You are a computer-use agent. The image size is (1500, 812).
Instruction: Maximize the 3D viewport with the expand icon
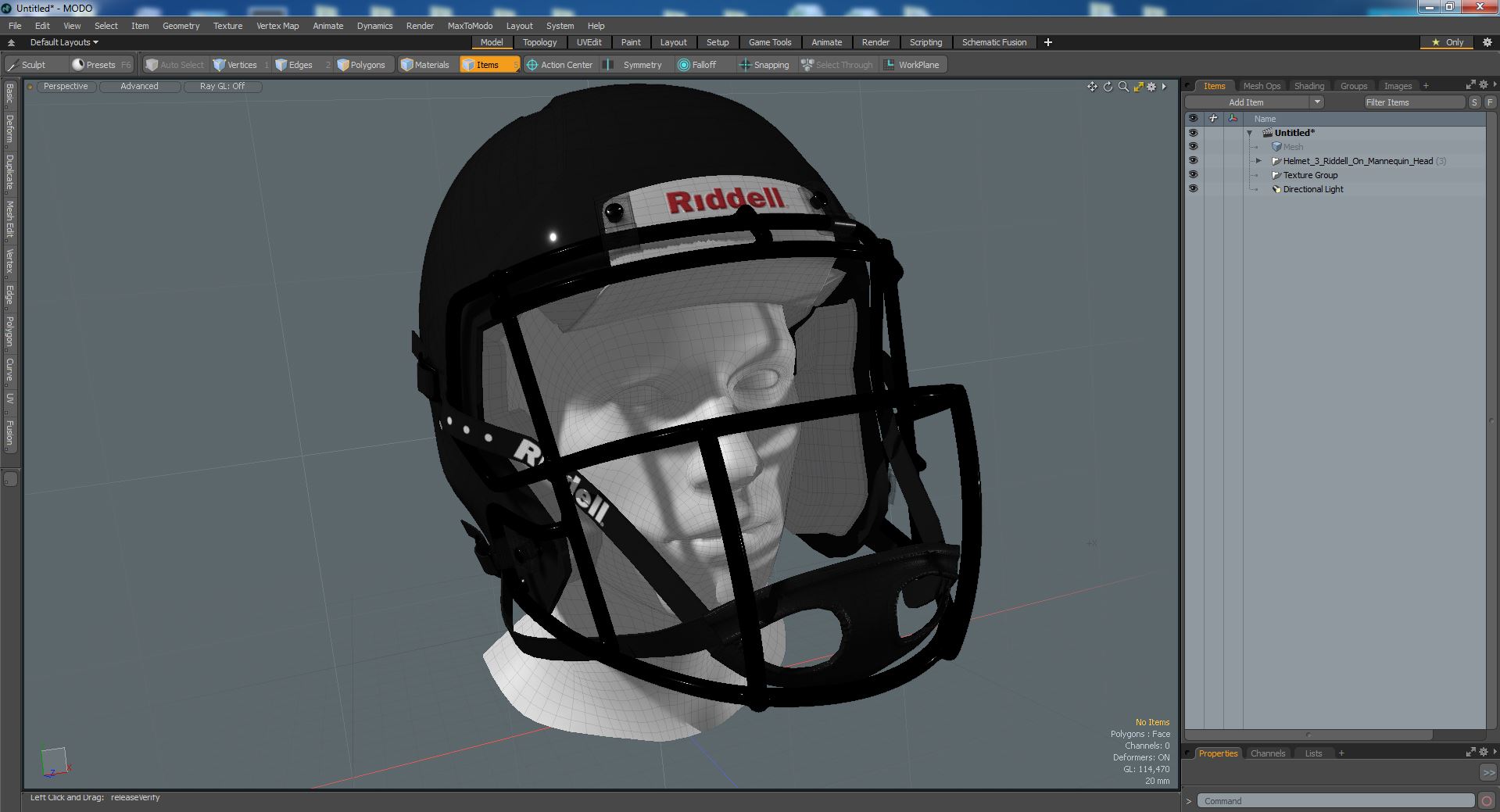point(1138,87)
